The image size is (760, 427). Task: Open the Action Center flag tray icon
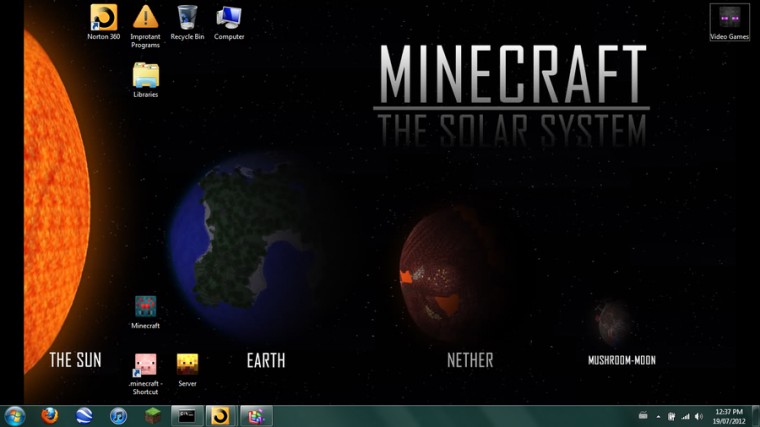click(671, 416)
